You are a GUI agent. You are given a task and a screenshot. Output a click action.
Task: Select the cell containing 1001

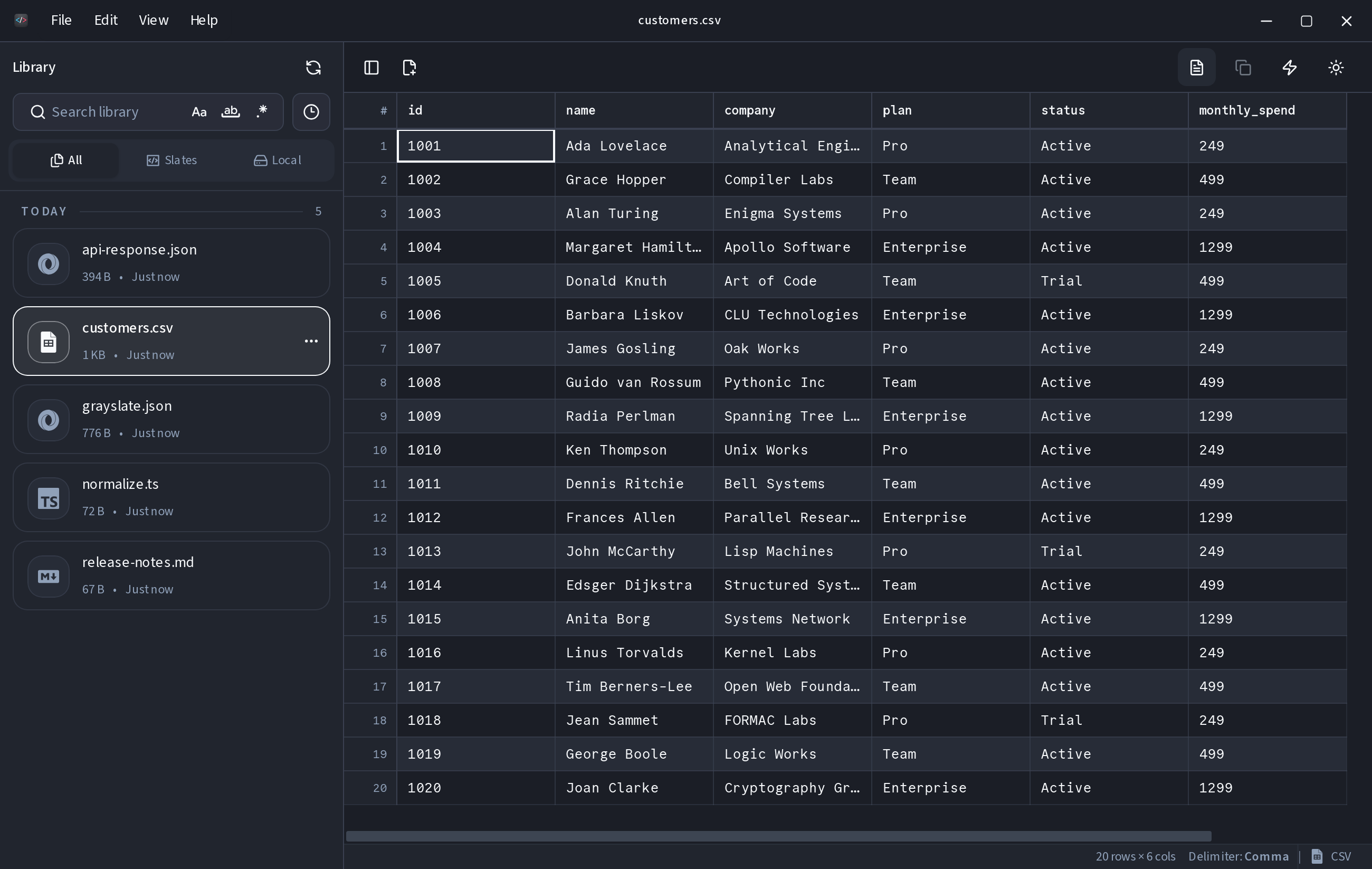(x=476, y=146)
